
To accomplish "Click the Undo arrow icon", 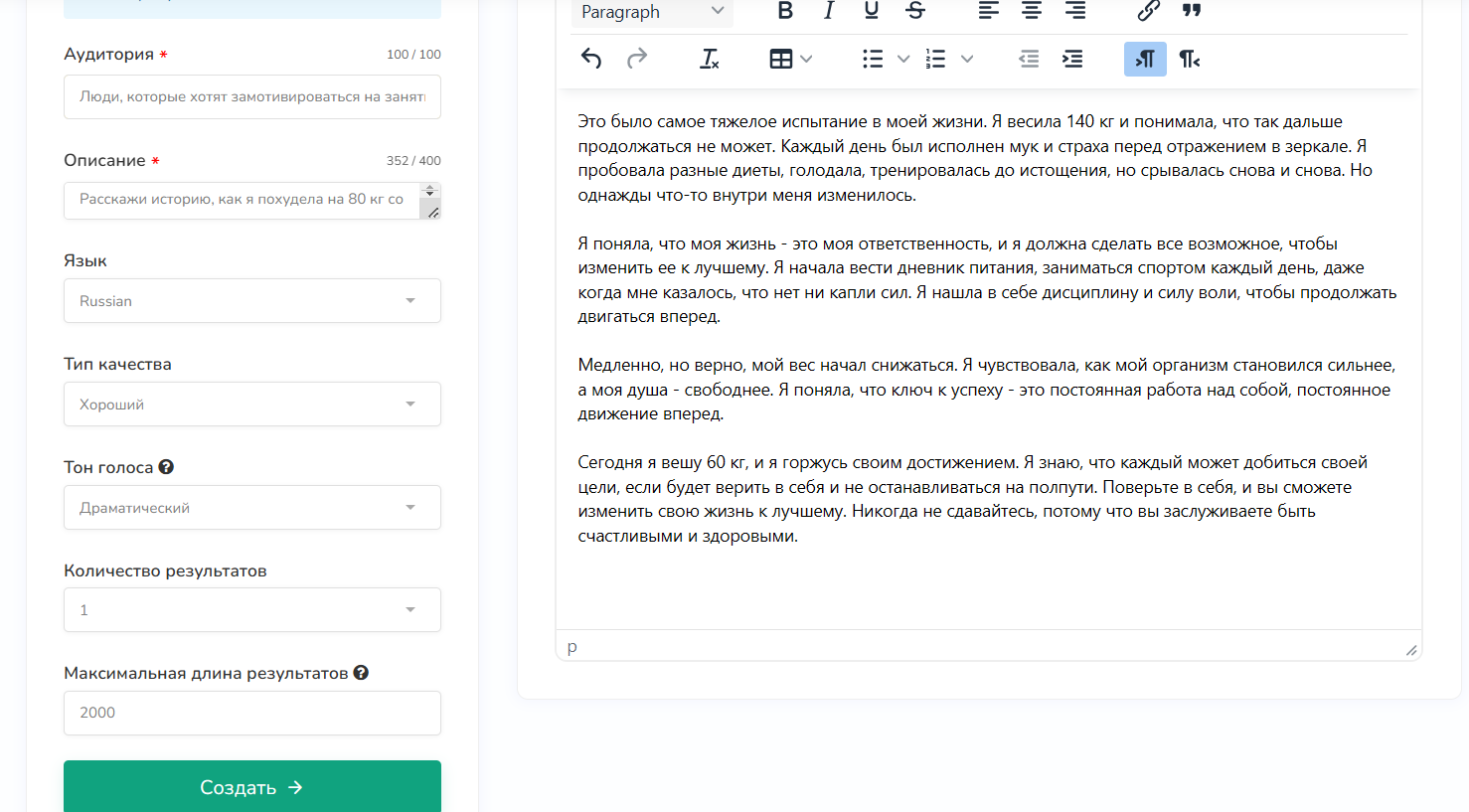I will [591, 59].
